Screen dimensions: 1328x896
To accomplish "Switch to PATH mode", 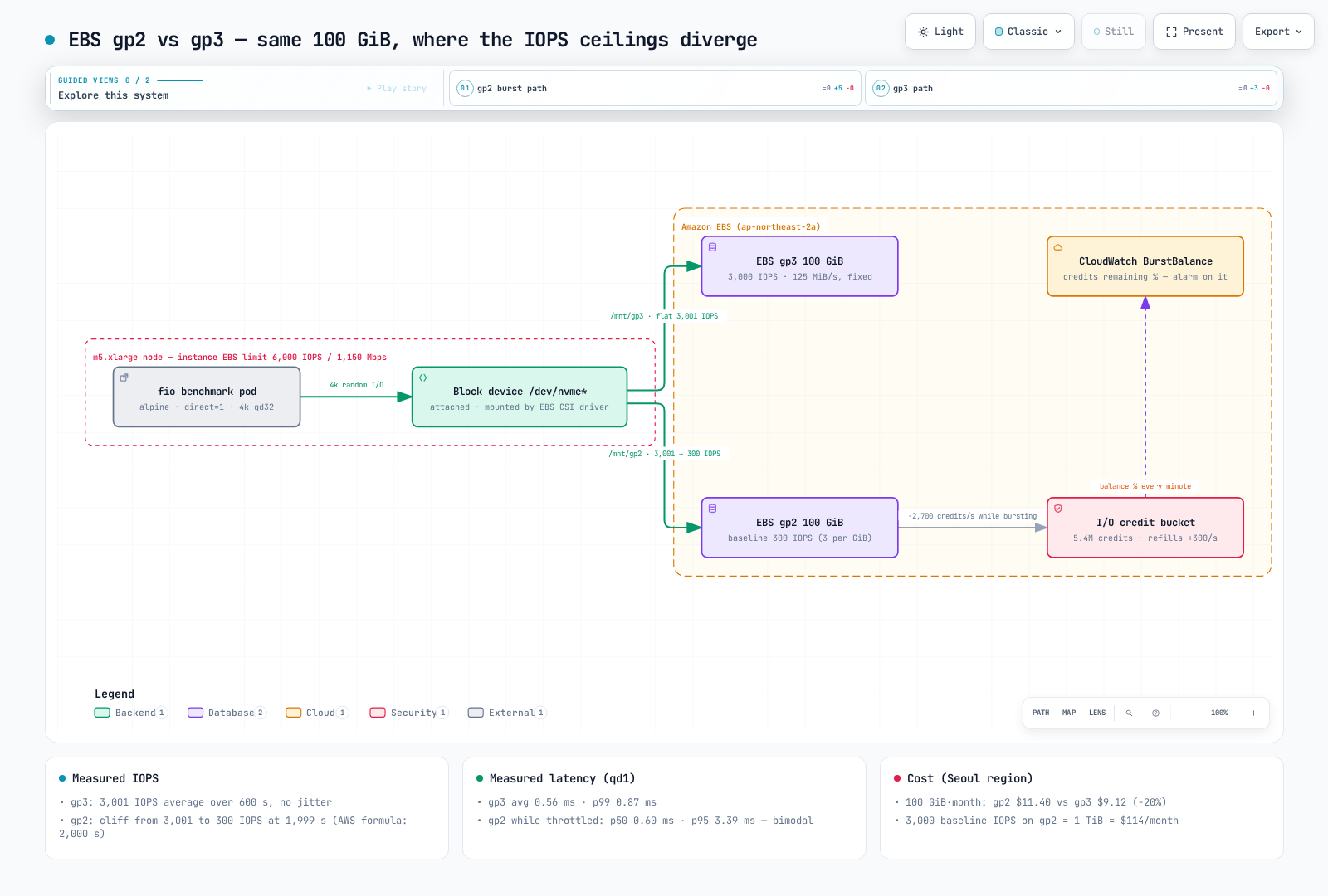I will point(1041,713).
